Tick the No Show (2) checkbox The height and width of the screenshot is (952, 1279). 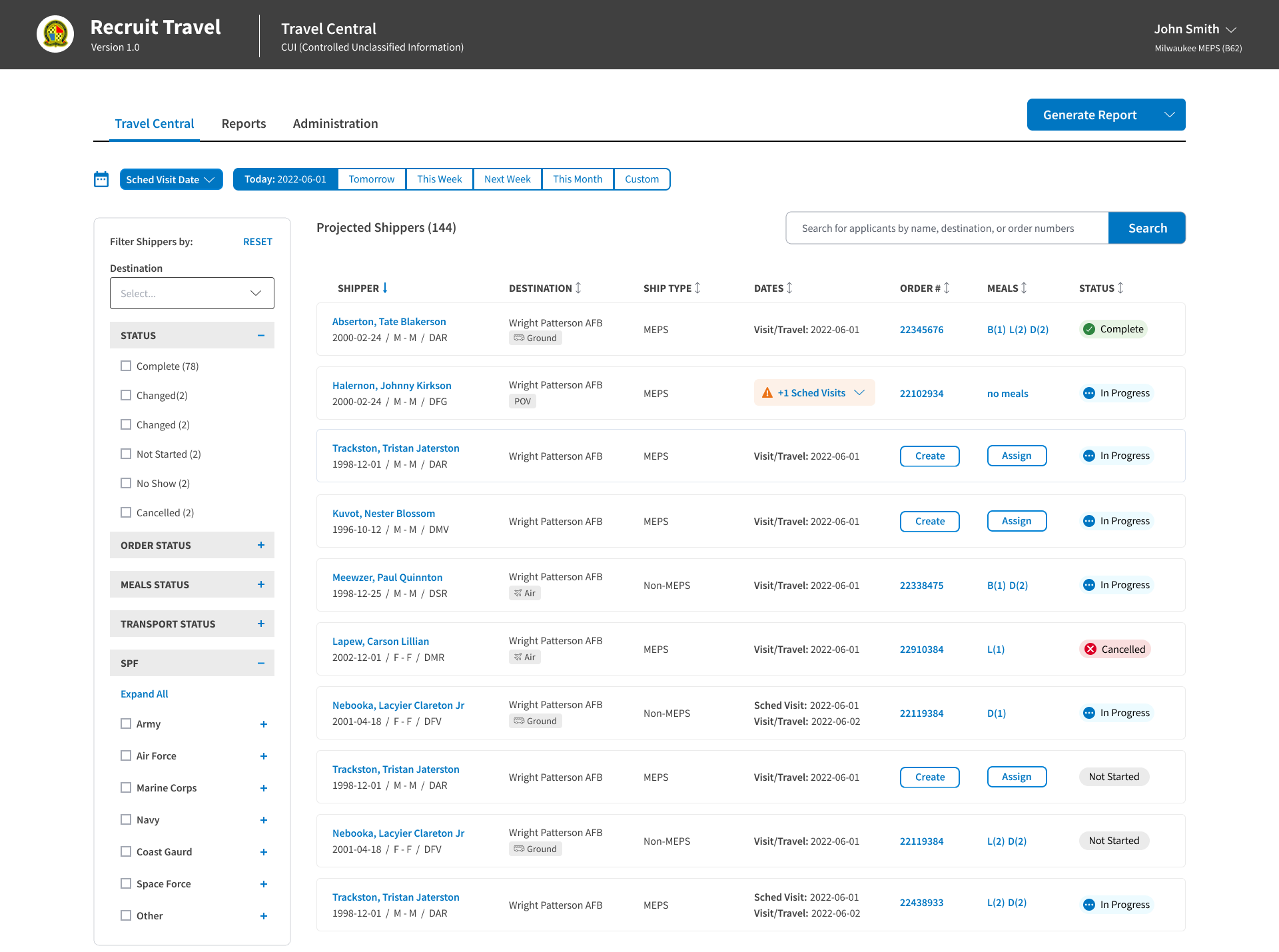[x=126, y=483]
